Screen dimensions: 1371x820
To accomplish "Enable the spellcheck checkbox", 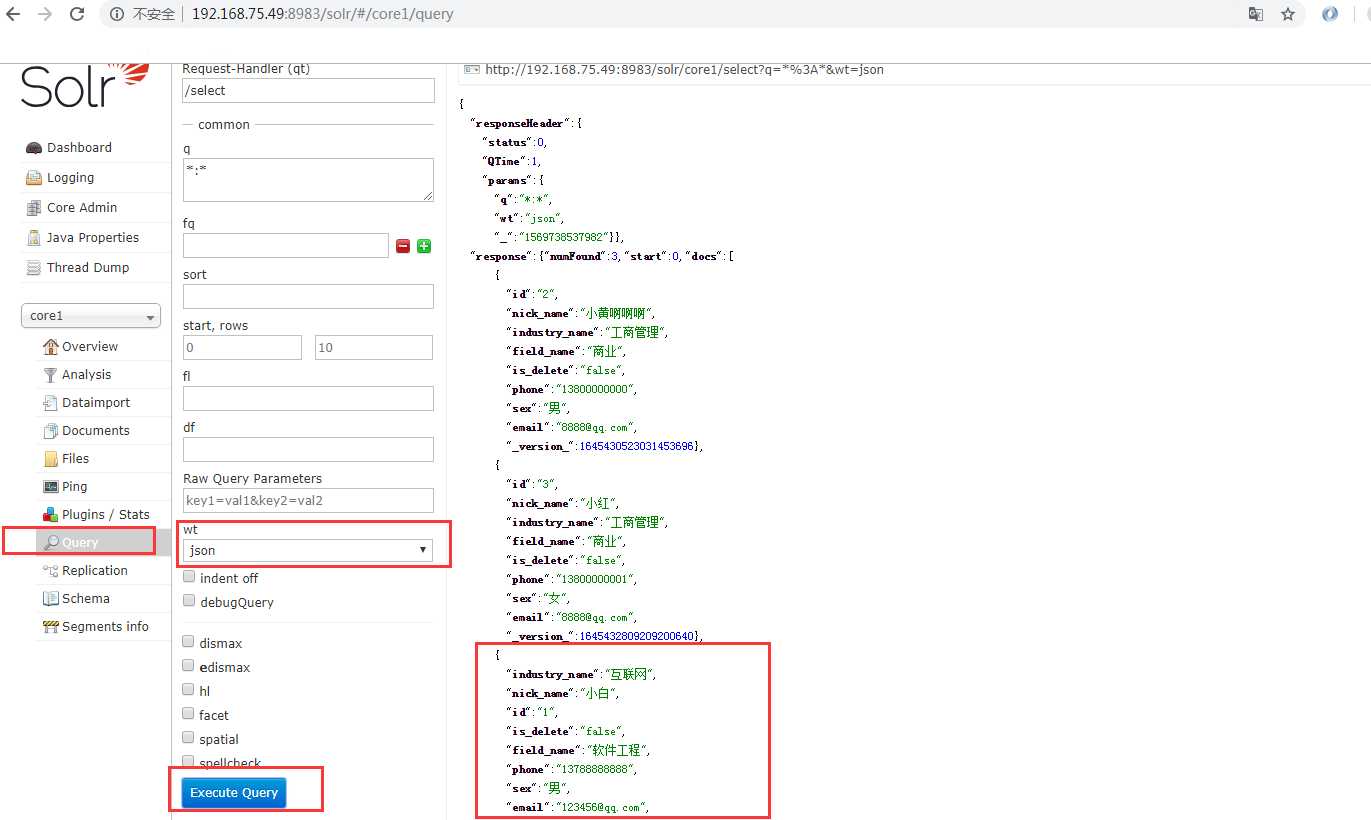I will [x=188, y=762].
